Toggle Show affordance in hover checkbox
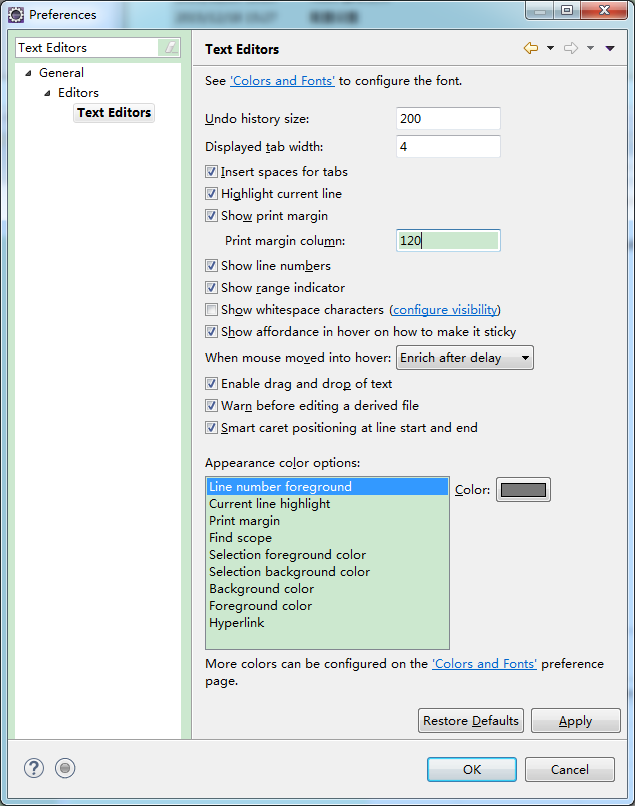This screenshot has width=635, height=806. (211, 332)
